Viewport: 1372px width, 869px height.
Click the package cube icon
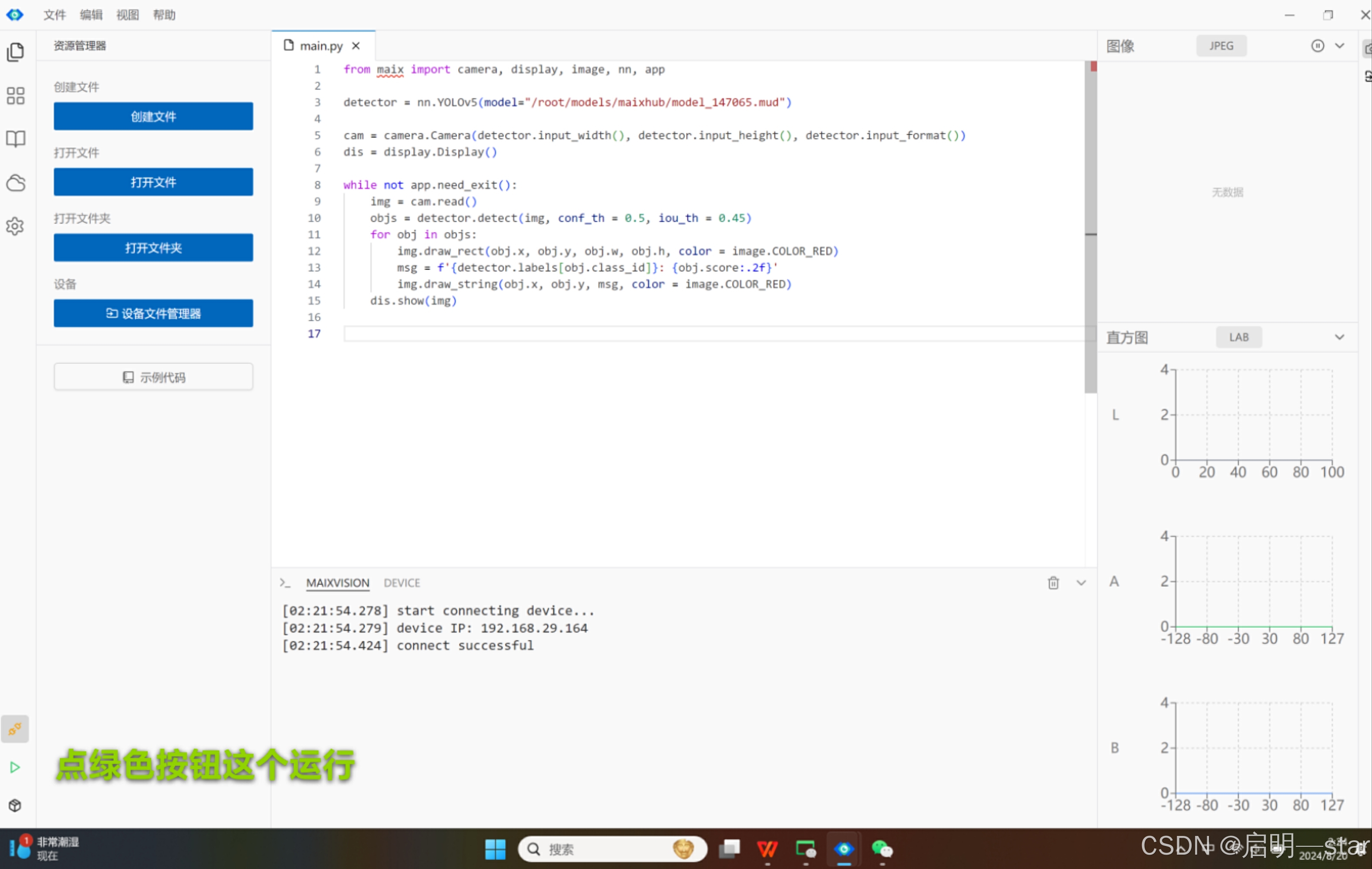[x=15, y=805]
